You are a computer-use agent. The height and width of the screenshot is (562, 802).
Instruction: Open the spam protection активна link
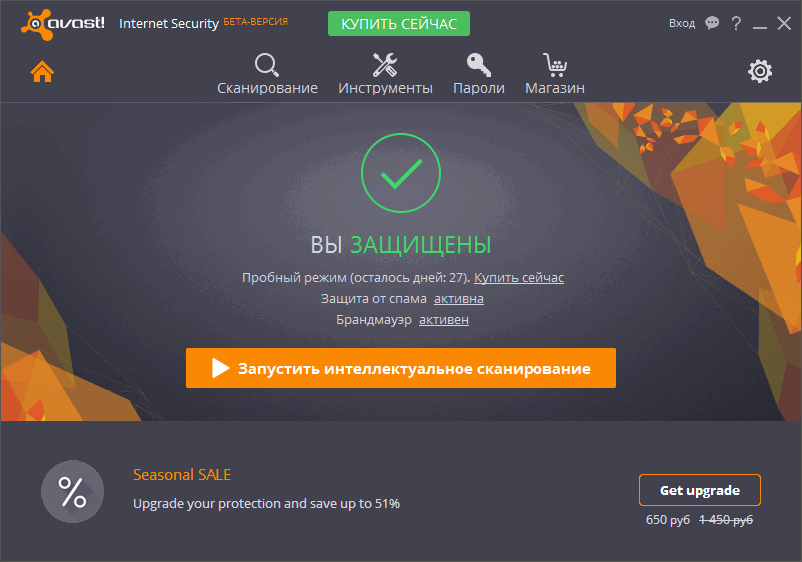click(x=459, y=299)
